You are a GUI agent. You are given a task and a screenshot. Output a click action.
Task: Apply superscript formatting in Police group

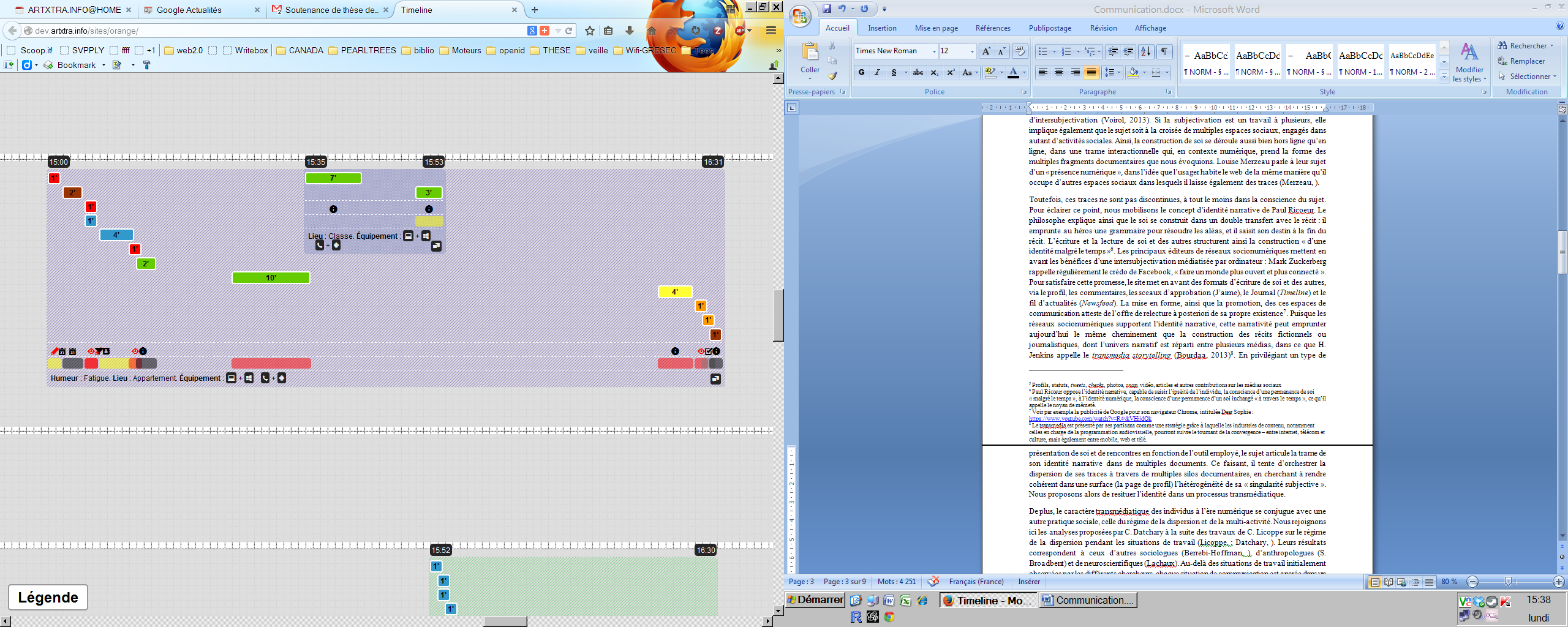click(x=951, y=72)
